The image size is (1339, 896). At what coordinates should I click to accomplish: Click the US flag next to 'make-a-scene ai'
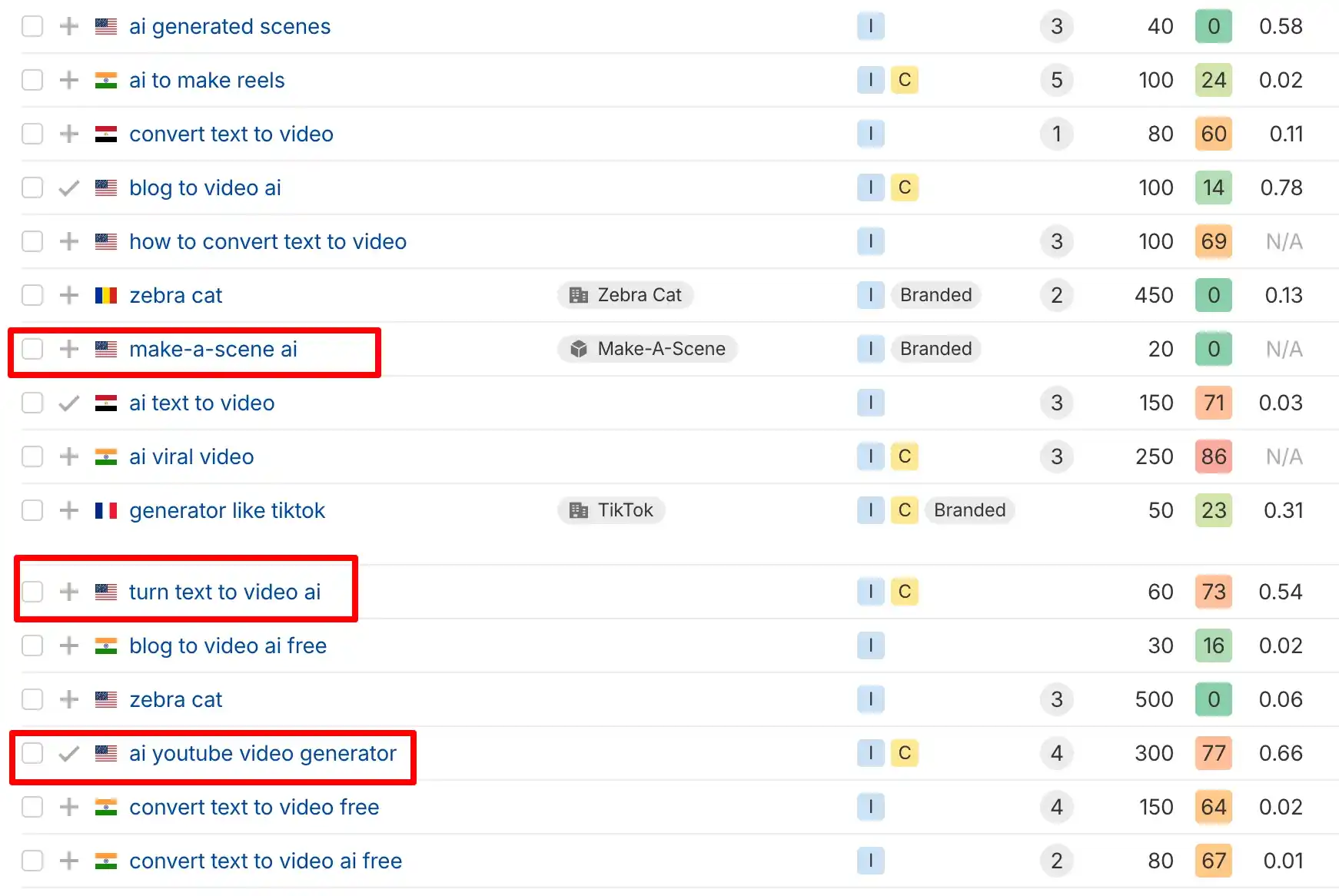click(x=105, y=349)
